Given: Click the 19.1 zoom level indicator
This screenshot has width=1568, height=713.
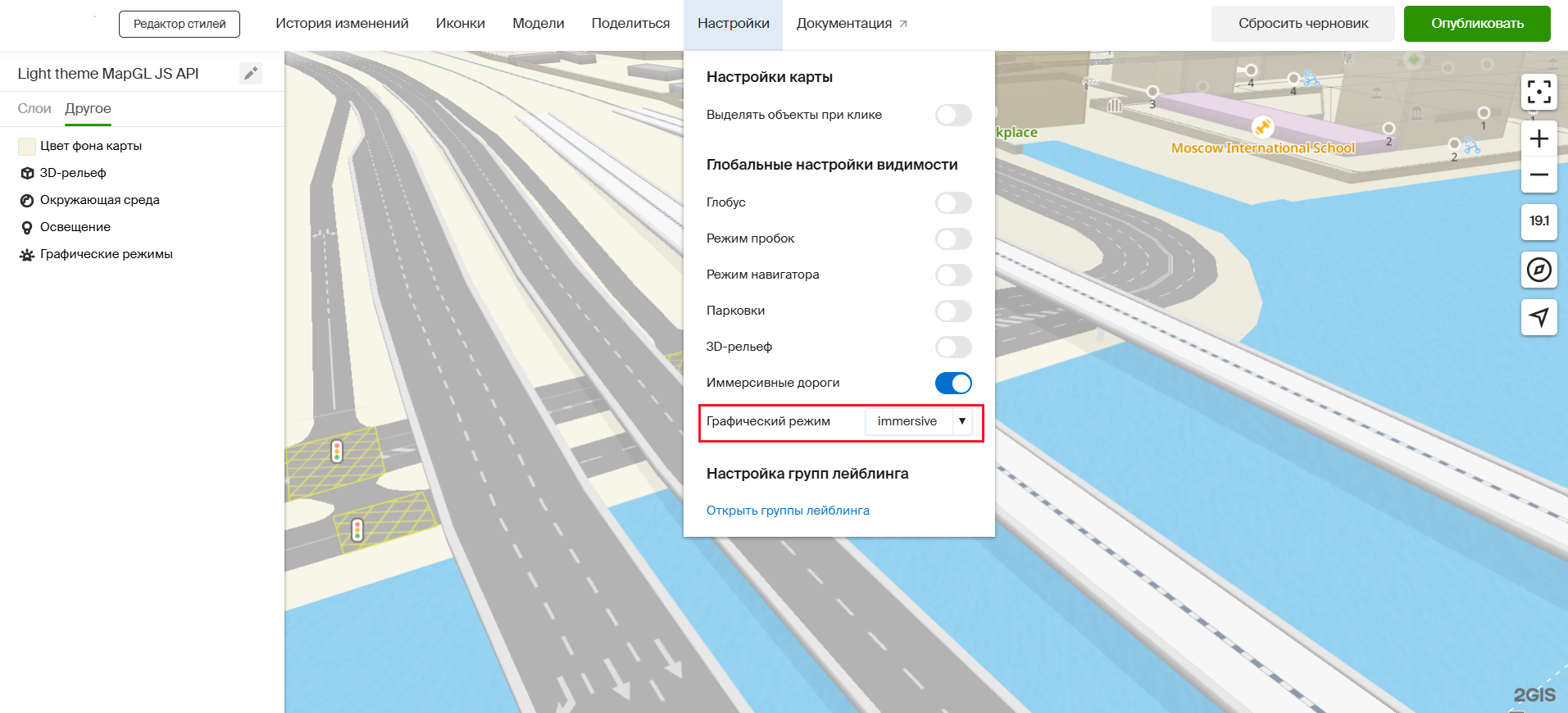Looking at the screenshot, I should tap(1538, 221).
